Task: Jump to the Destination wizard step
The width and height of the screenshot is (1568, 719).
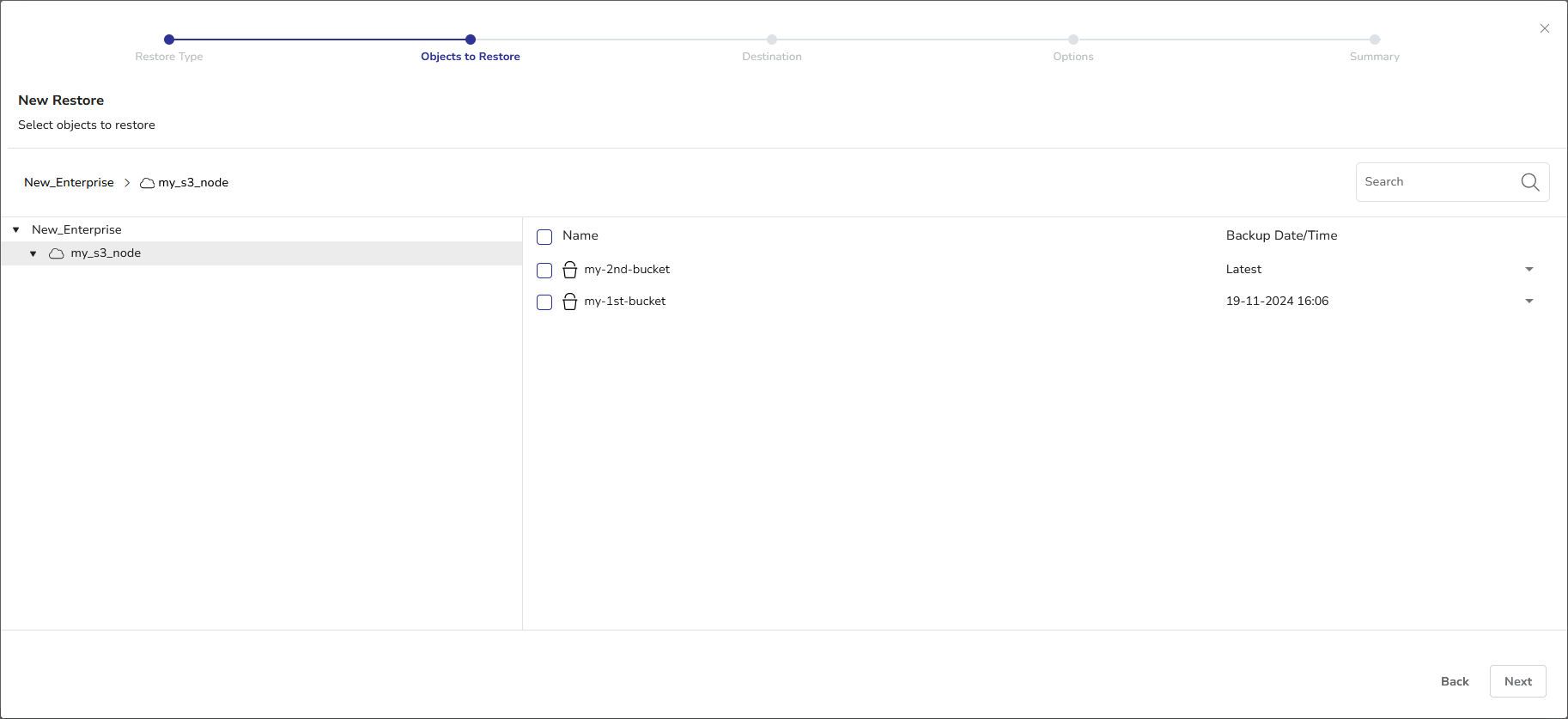Action: tap(771, 40)
